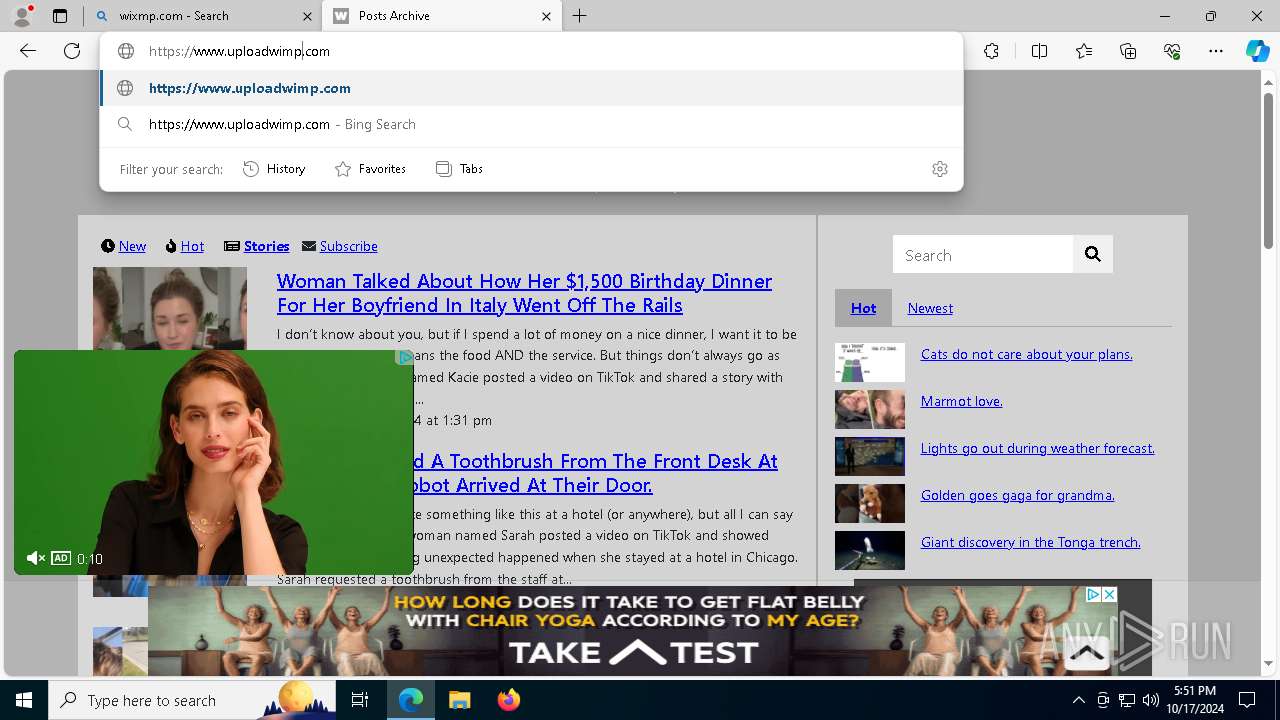This screenshot has height=720, width=1280.
Task: Open 'Golden goes gaga for grandma'
Action: [1017, 495]
